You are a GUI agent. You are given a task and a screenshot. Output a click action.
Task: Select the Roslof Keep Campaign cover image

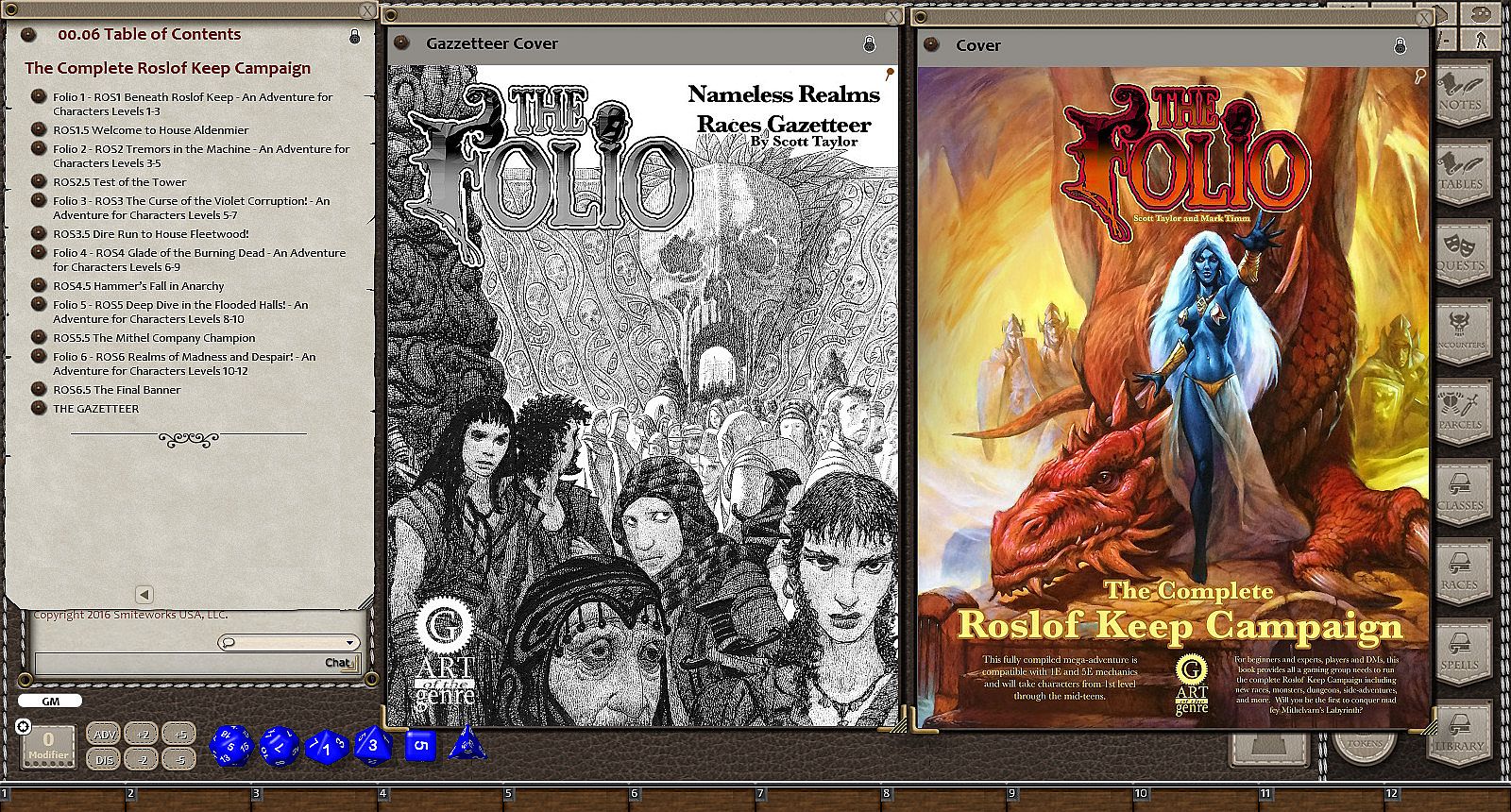1174,398
